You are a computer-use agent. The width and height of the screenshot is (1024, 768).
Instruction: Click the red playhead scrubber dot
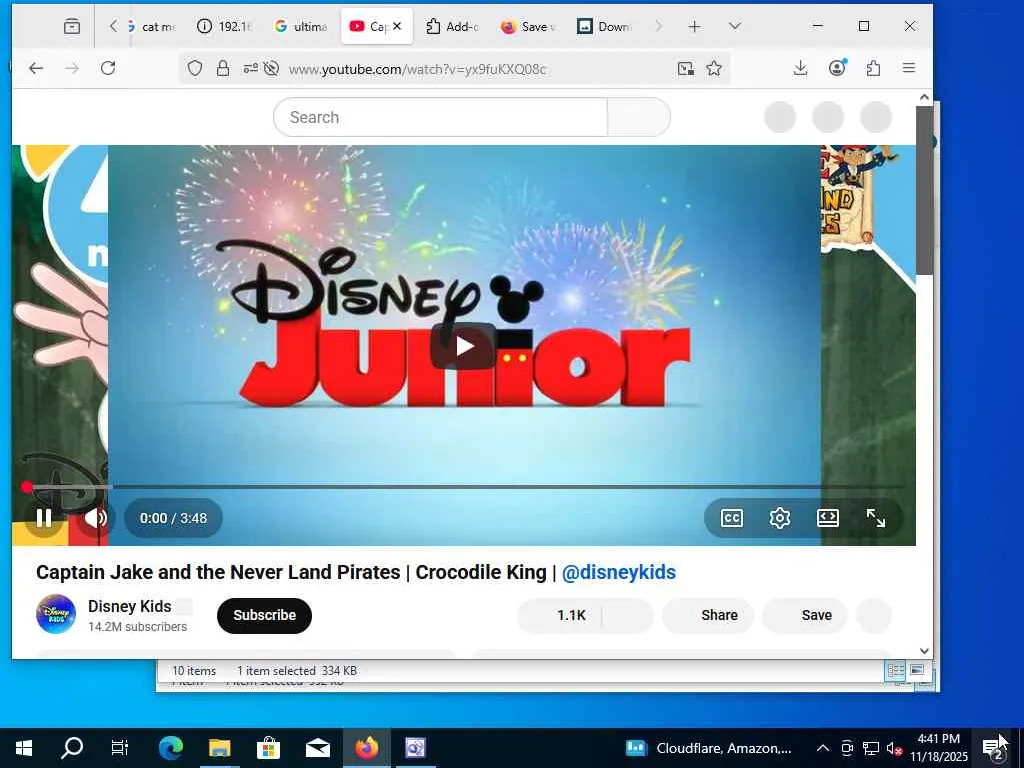[x=26, y=487]
